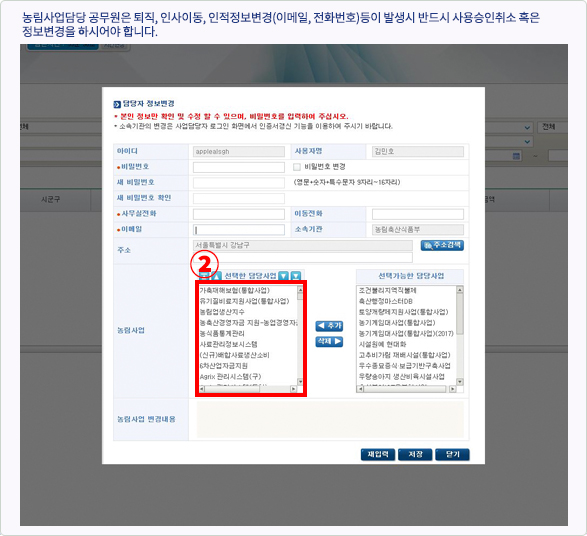The image size is (587, 536).
Task: Tick the 비밀번호 변경 checkbox
Action: coord(297,167)
